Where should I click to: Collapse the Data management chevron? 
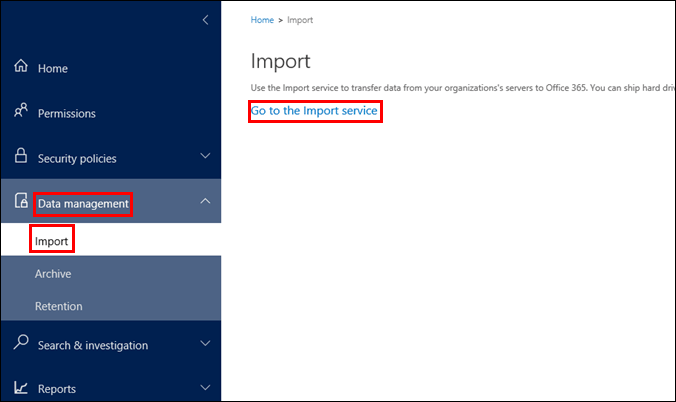(x=205, y=202)
